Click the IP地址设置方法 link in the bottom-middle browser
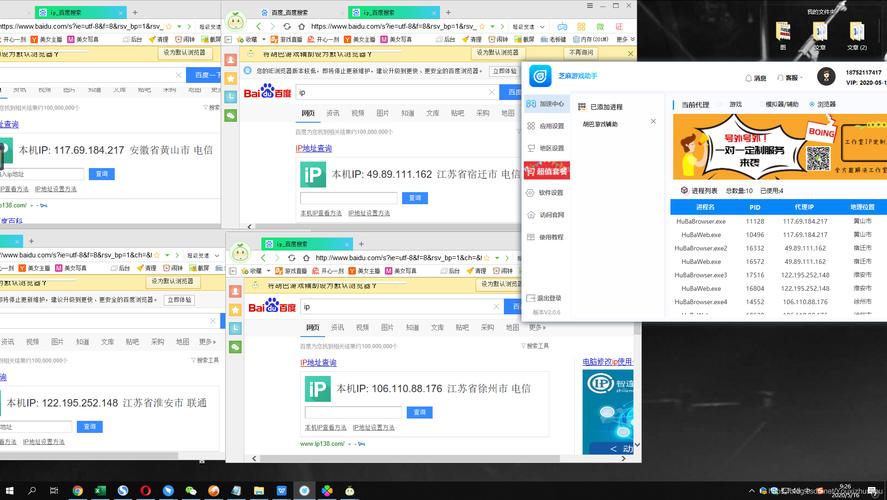Viewport: 887px width, 500px height. pos(373,428)
